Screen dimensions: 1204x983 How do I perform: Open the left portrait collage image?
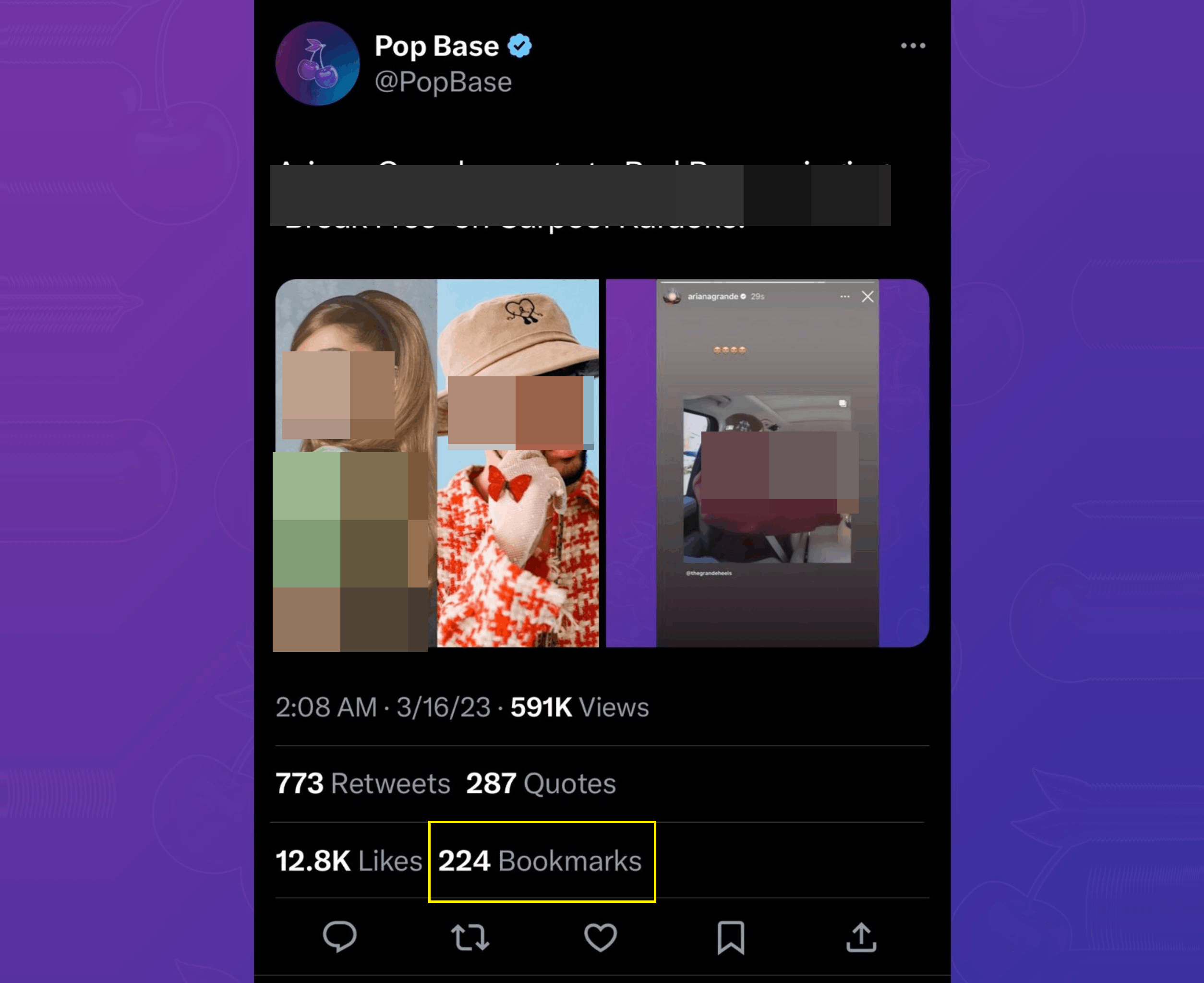(437, 463)
